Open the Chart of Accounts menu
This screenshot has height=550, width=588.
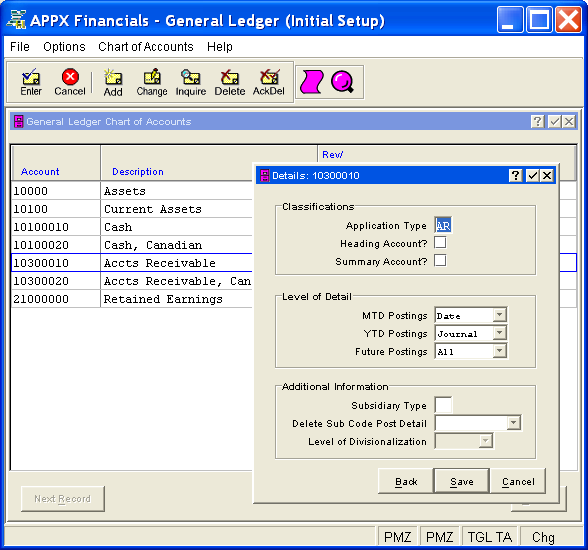(146, 47)
